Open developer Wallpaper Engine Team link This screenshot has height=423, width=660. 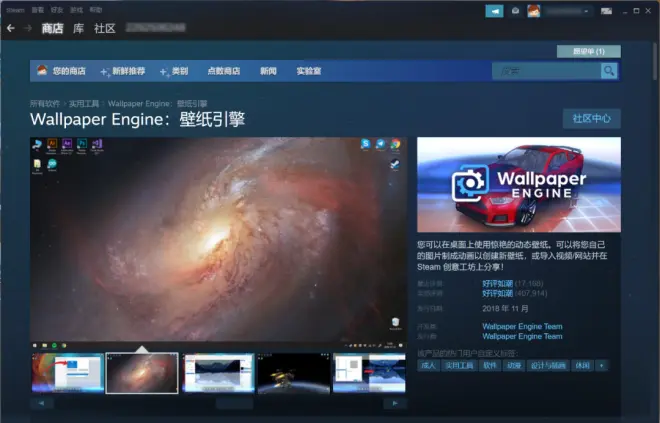point(522,326)
